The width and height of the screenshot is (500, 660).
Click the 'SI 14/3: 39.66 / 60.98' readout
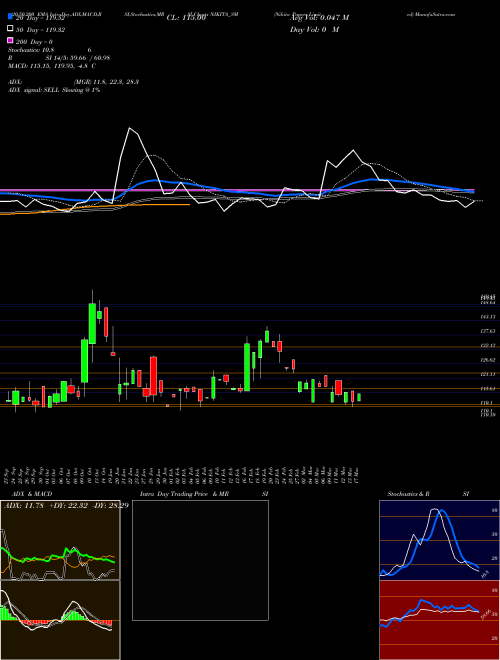78,58
